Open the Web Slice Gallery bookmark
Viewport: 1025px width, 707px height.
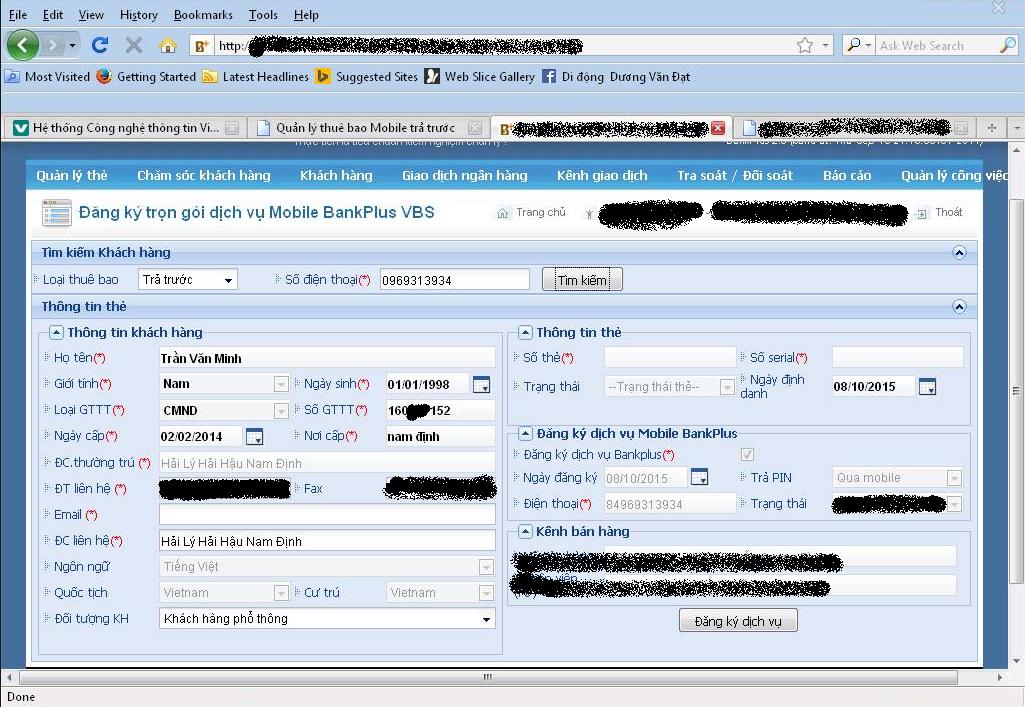[479, 76]
